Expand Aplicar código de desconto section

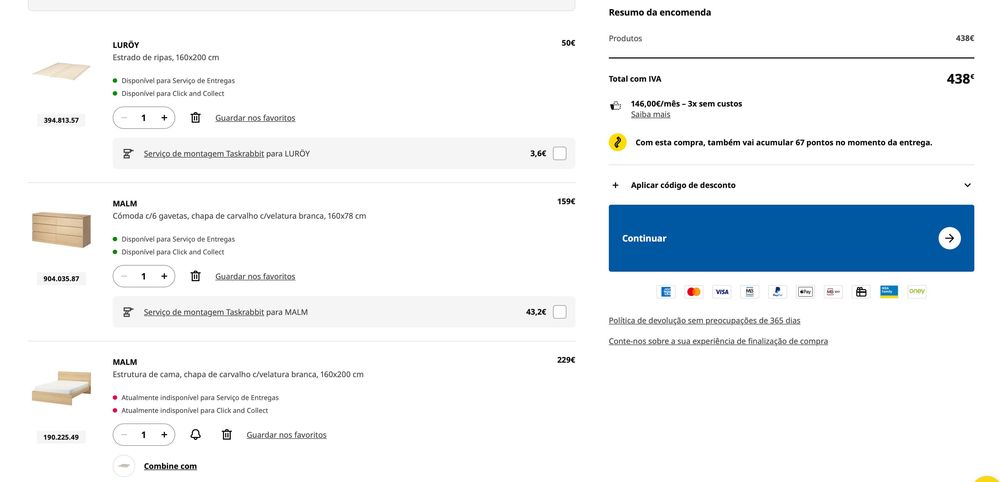tap(790, 185)
